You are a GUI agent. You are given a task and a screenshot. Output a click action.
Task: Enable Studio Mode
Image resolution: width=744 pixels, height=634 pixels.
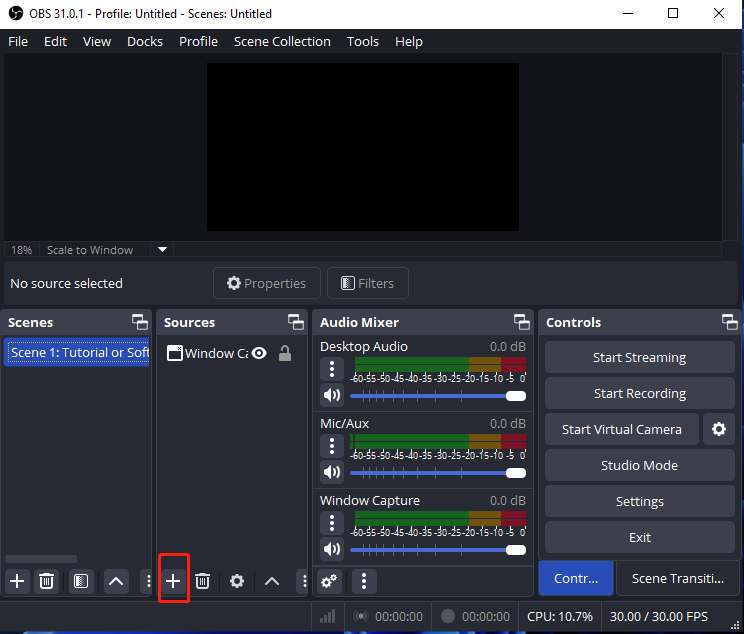point(640,465)
